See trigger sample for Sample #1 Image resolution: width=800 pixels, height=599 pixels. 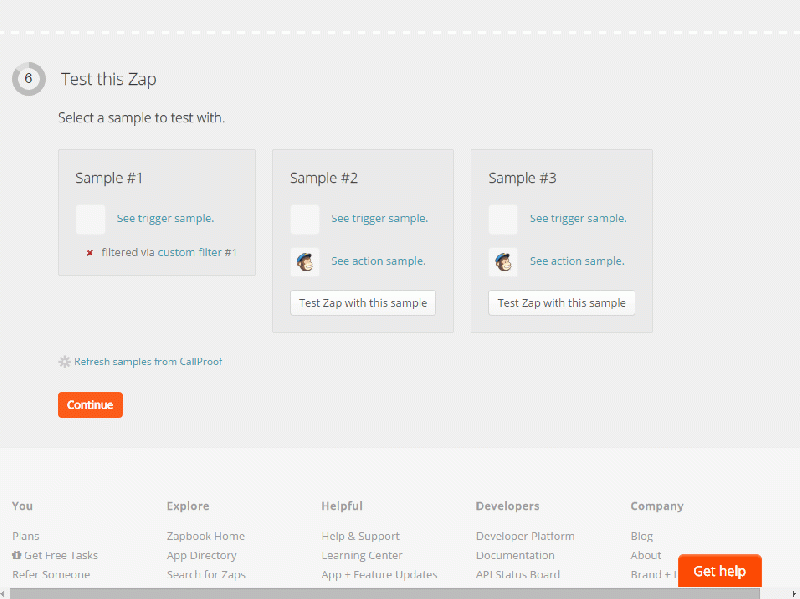[165, 219]
